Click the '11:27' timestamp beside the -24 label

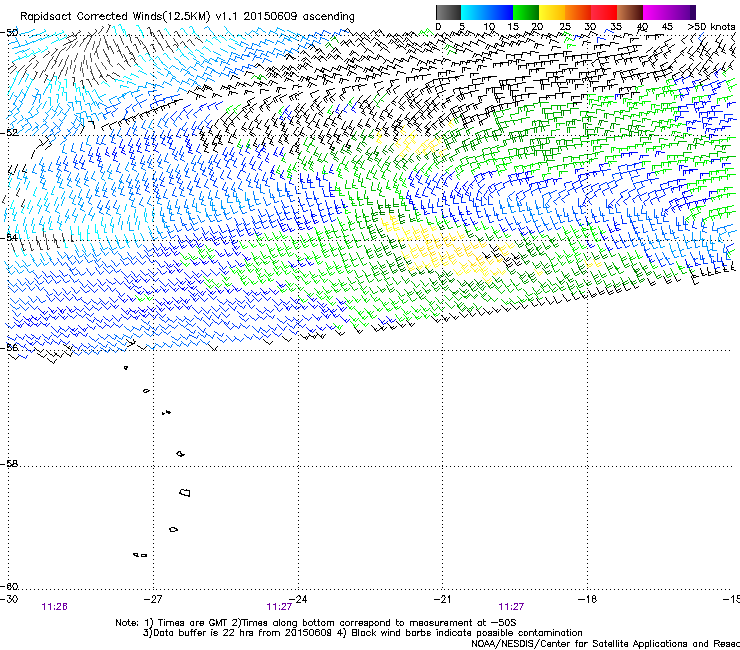(279, 607)
